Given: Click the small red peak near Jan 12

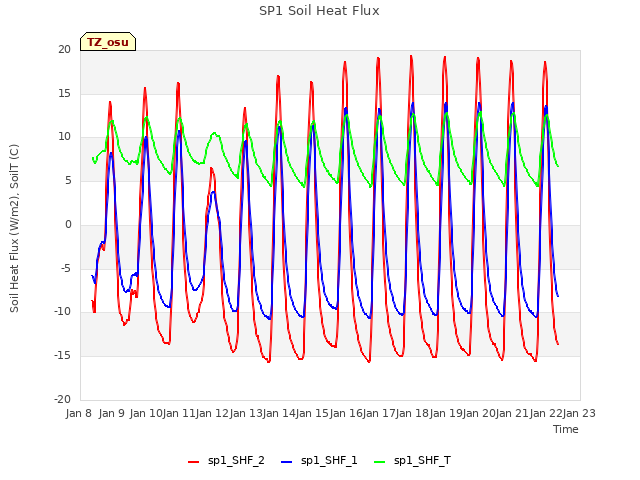Looking at the screenshot, I should tap(211, 168).
